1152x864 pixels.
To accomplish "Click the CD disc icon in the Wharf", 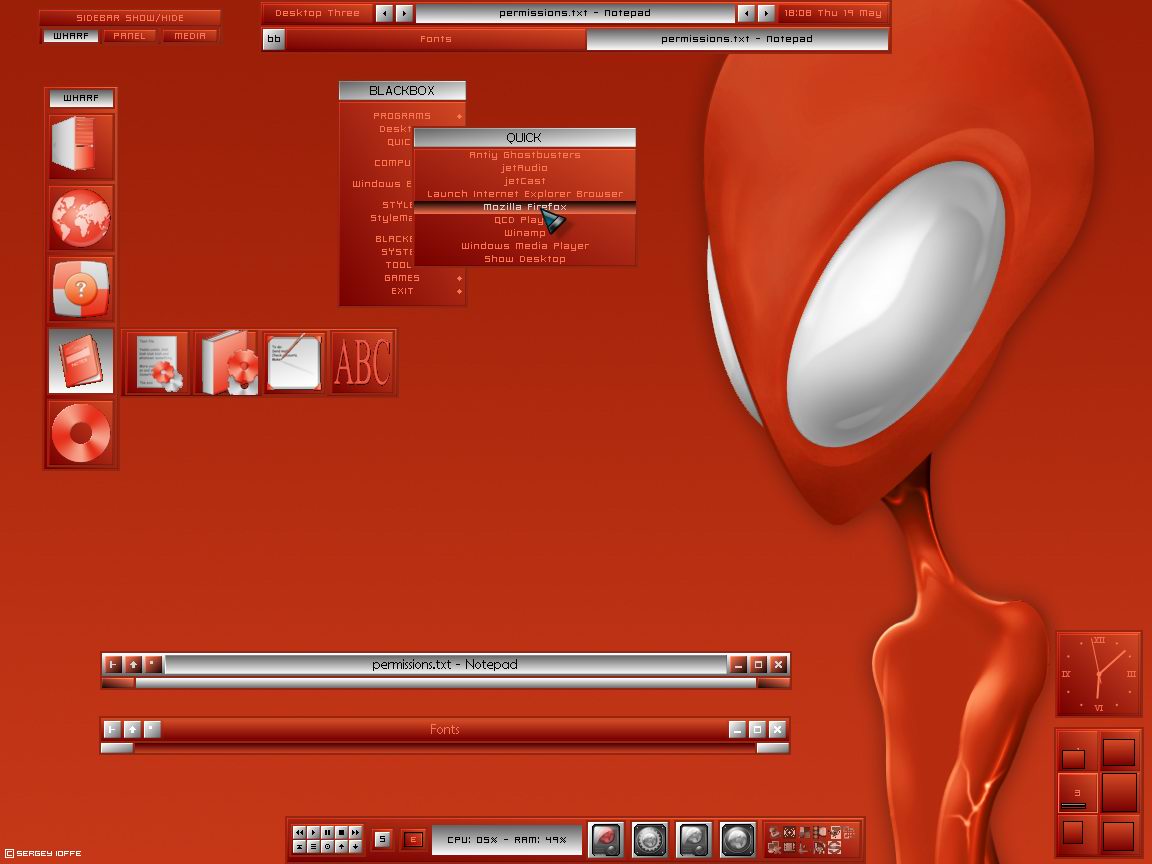I will coord(80,432).
